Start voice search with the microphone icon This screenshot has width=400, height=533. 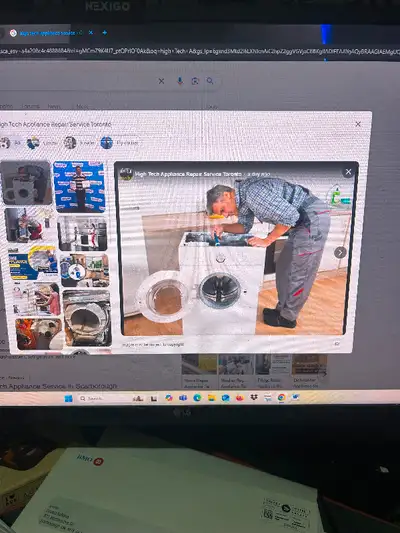coord(180,81)
